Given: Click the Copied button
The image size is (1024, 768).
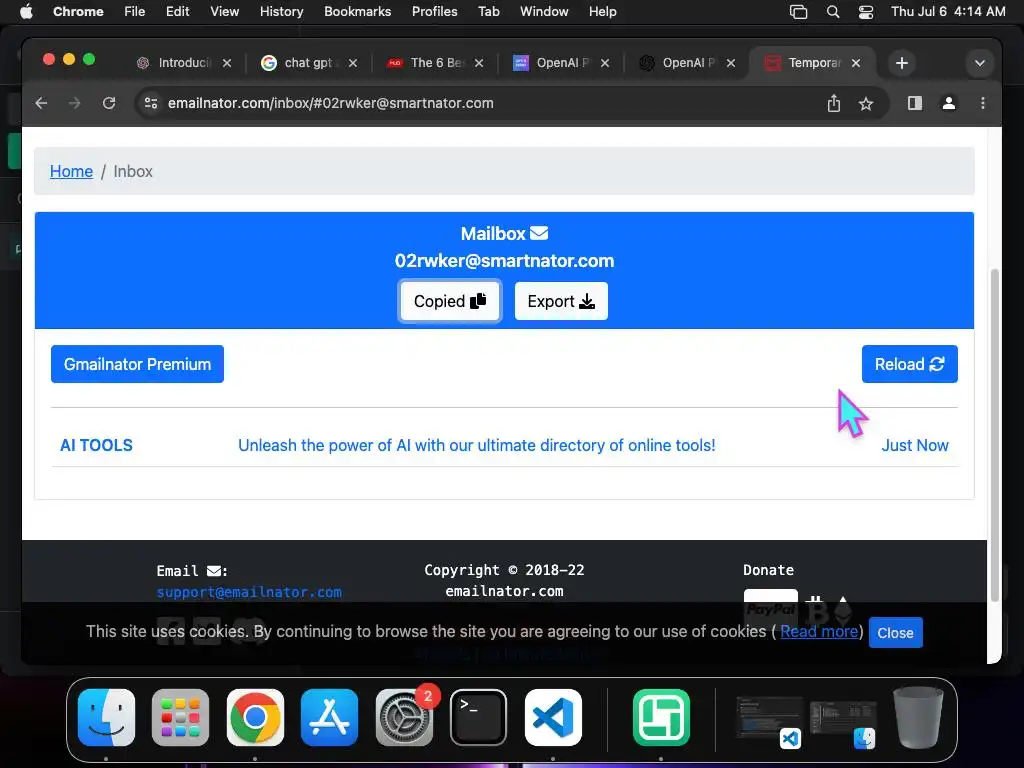Looking at the screenshot, I should (x=449, y=301).
